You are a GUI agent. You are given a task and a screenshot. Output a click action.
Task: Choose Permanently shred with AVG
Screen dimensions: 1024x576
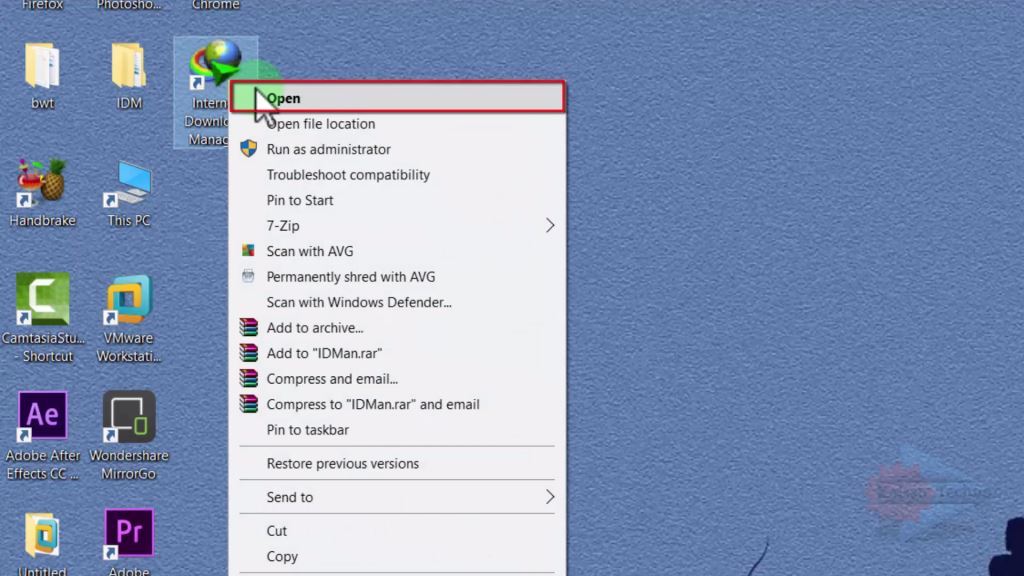(398, 276)
